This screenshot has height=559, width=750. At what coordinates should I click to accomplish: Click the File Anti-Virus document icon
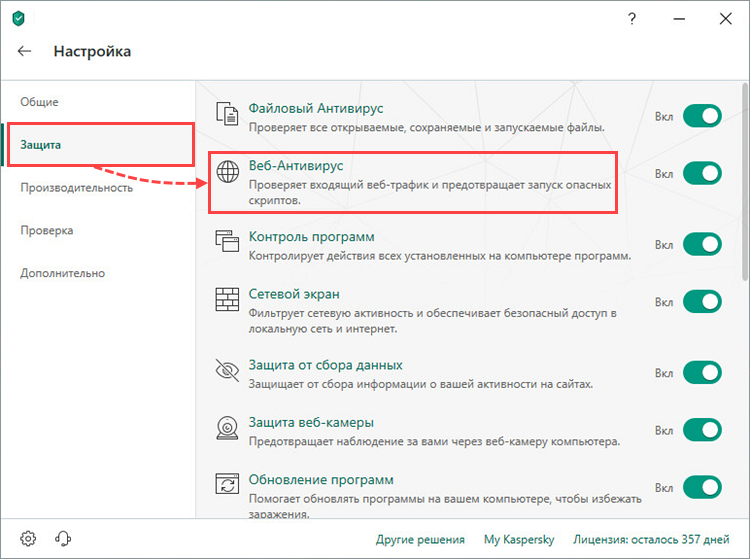(x=227, y=114)
